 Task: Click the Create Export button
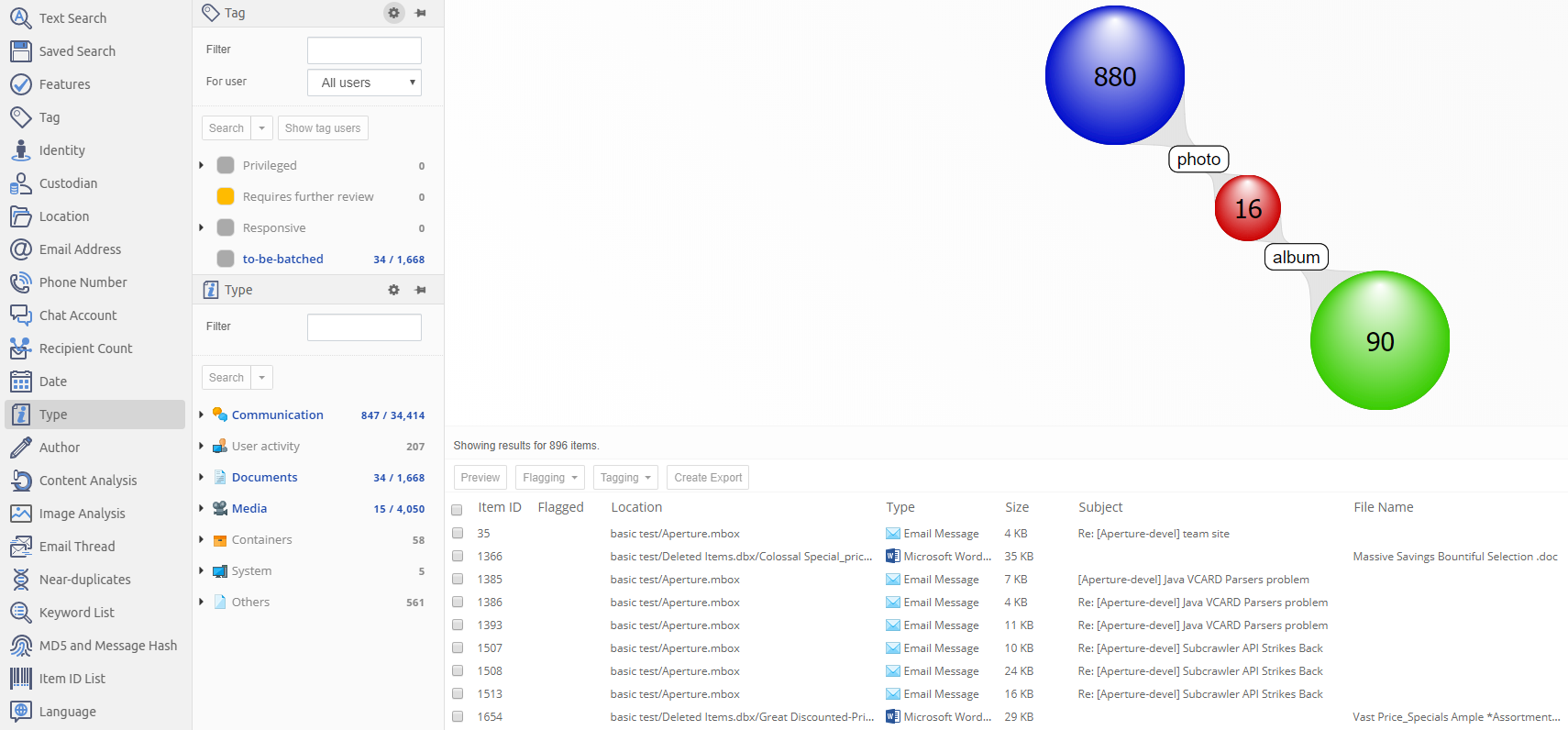pos(708,478)
